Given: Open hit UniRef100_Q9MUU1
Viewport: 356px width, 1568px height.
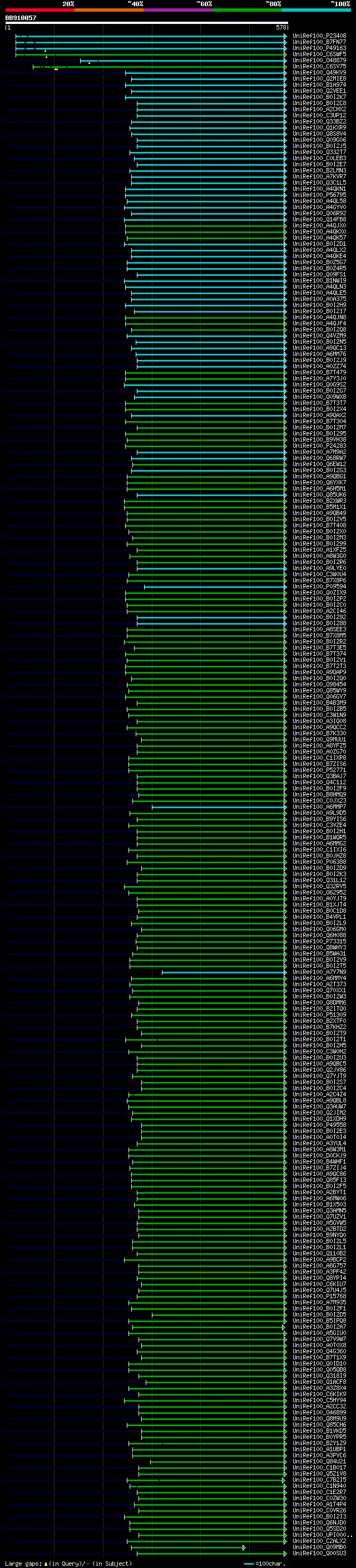Looking at the screenshot, I should click(319, 740).
